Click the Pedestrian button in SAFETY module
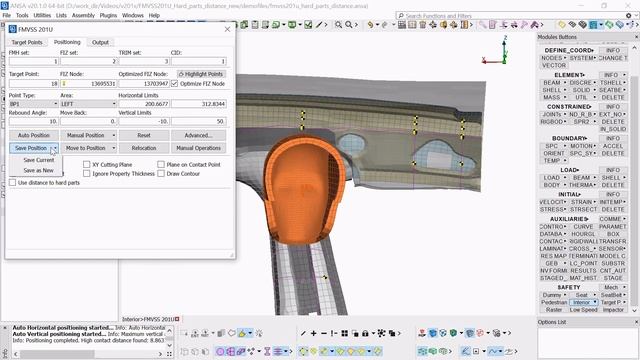This screenshot has height=360, width=640. (x=554, y=302)
